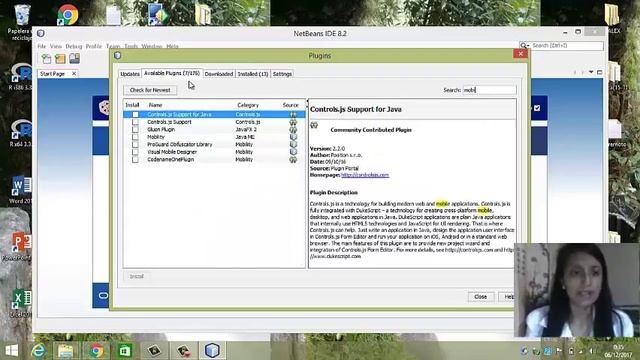Select the Available Plugins (7/176) tab
The image size is (640, 360).
pos(172,73)
